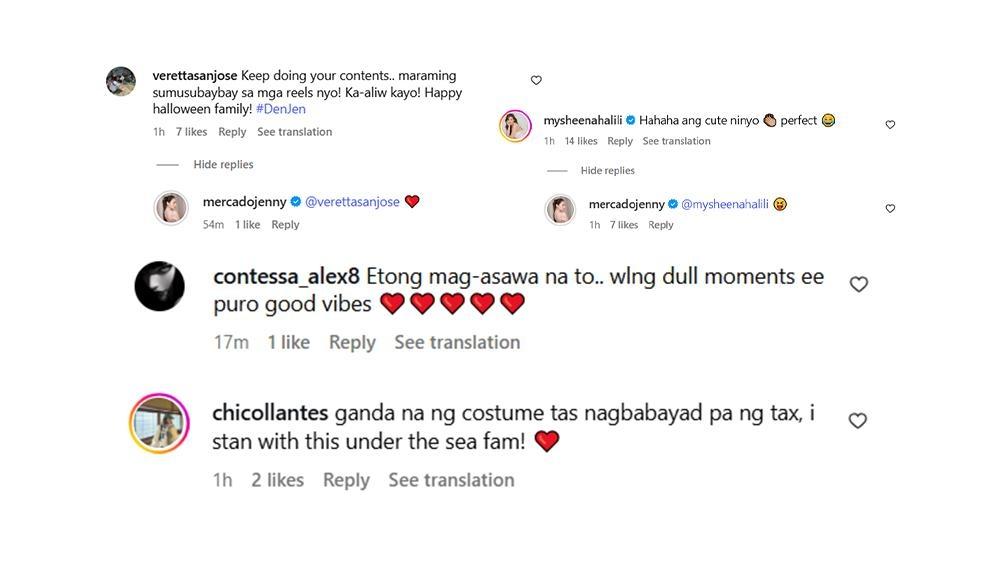The width and height of the screenshot is (1000, 563).
Task: Collapse replies under mysheenahalili's comment
Action: pos(607,170)
